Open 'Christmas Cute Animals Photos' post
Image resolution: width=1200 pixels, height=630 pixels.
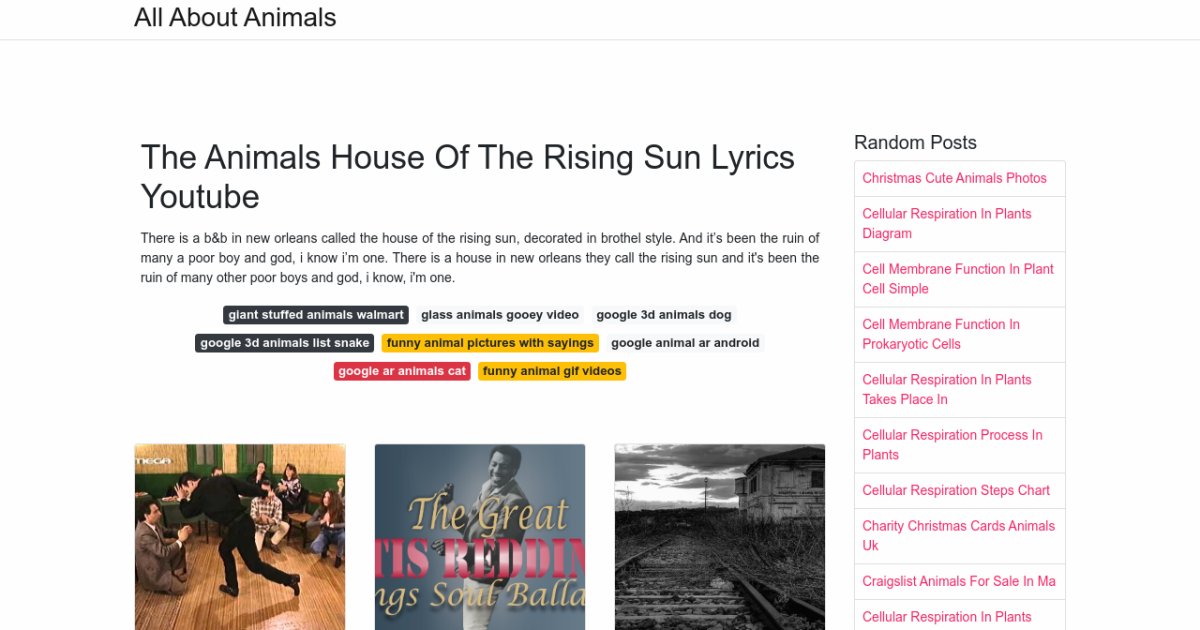point(954,178)
